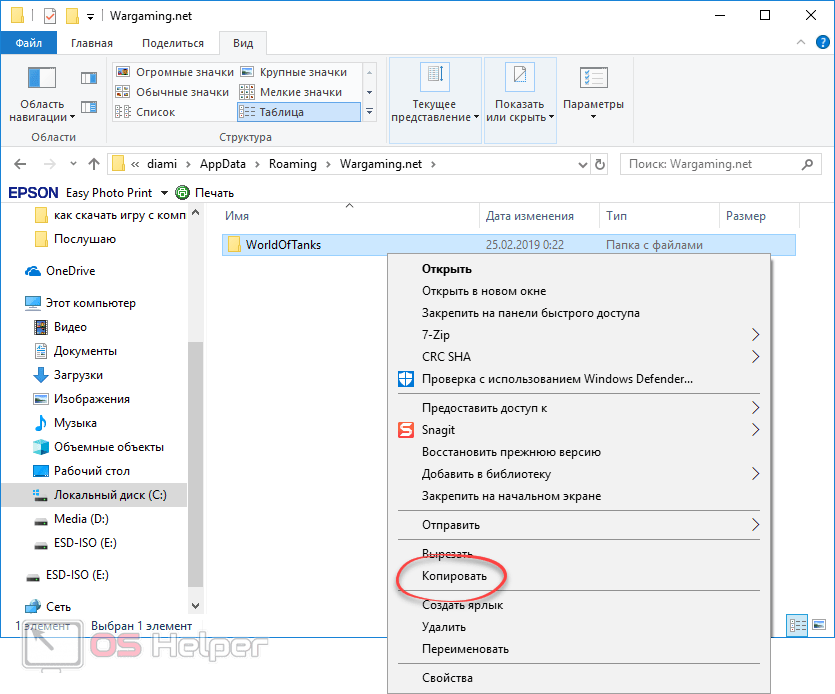Click Roaming in the address breadcrumb
Viewport: 835px width, 694px height.
point(292,164)
